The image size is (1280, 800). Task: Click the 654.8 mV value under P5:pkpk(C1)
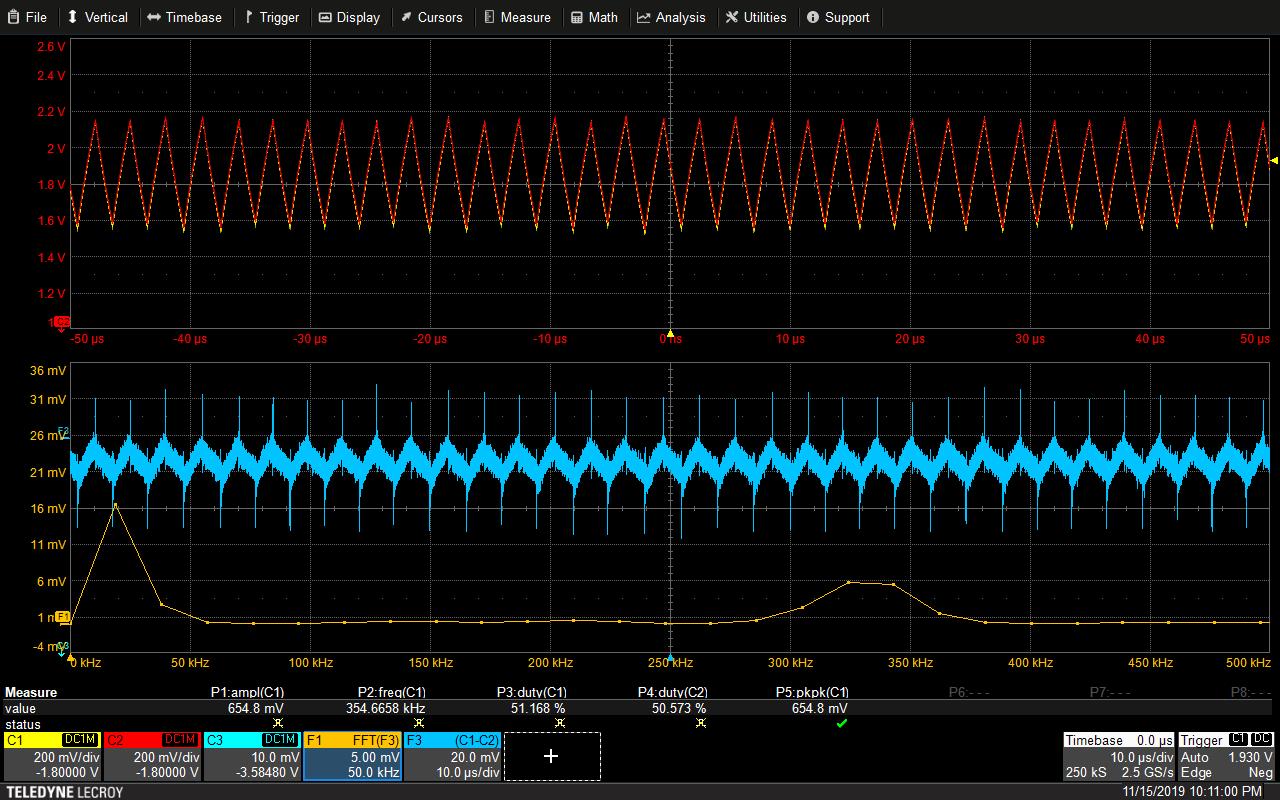(x=820, y=708)
